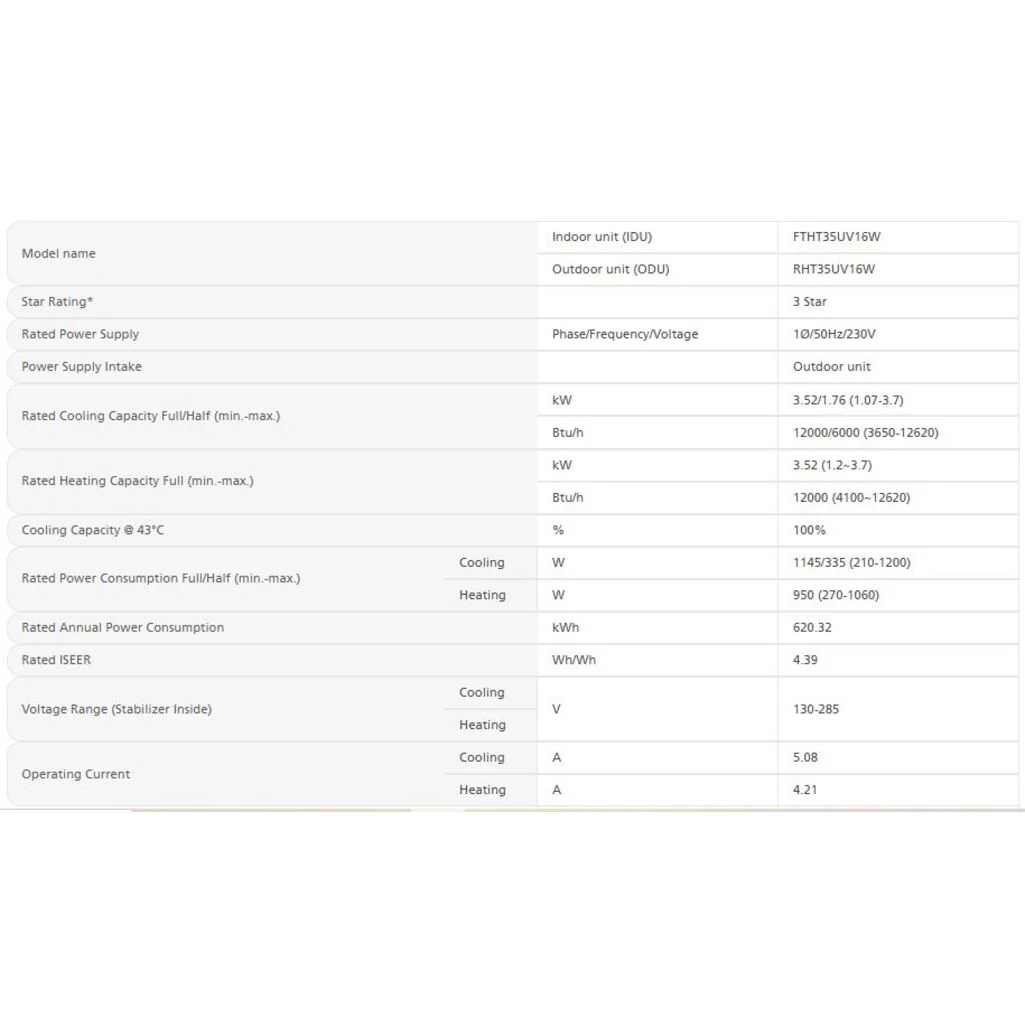Click the Operating Current label
The width and height of the screenshot is (1025, 1025).
(75, 774)
